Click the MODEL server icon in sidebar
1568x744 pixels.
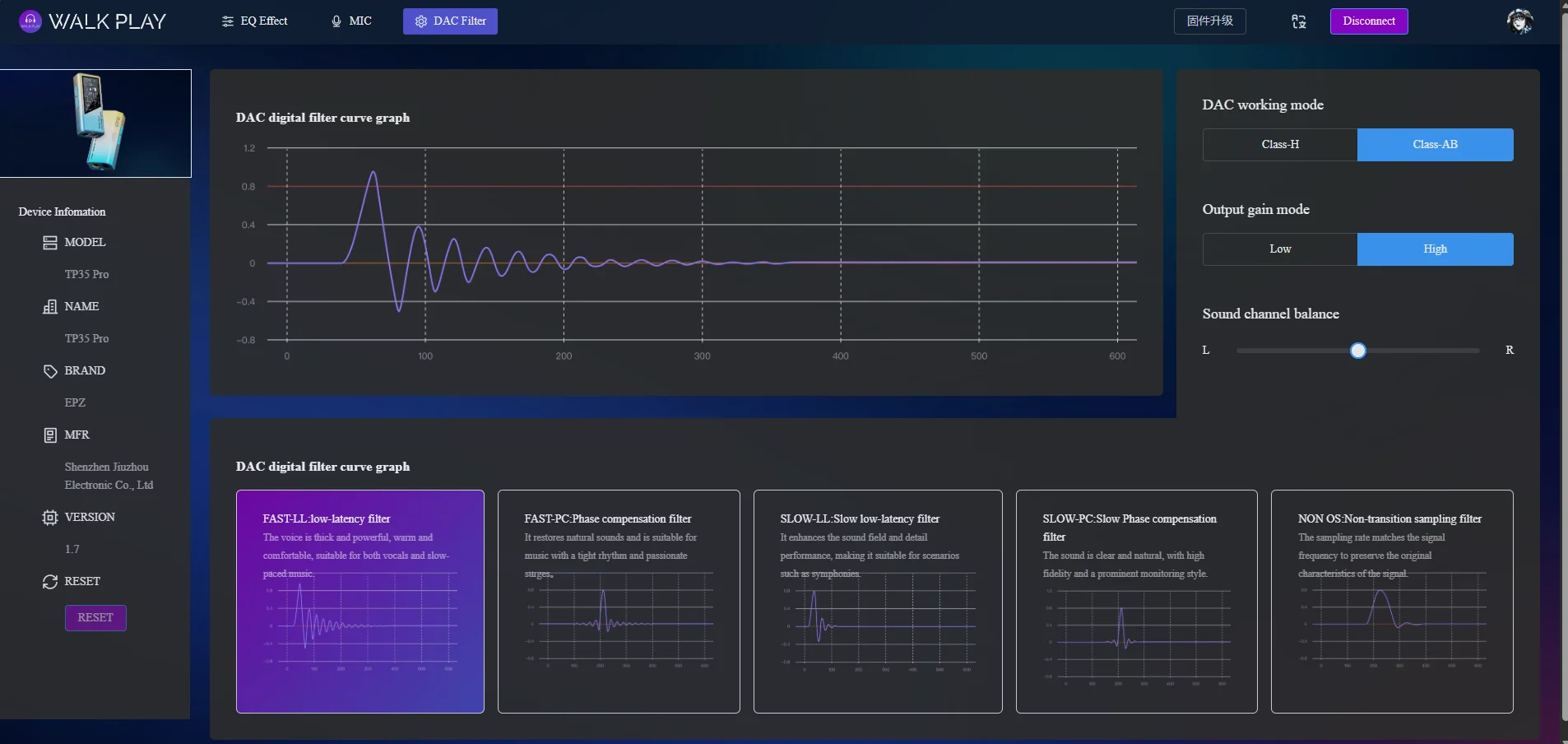50,243
